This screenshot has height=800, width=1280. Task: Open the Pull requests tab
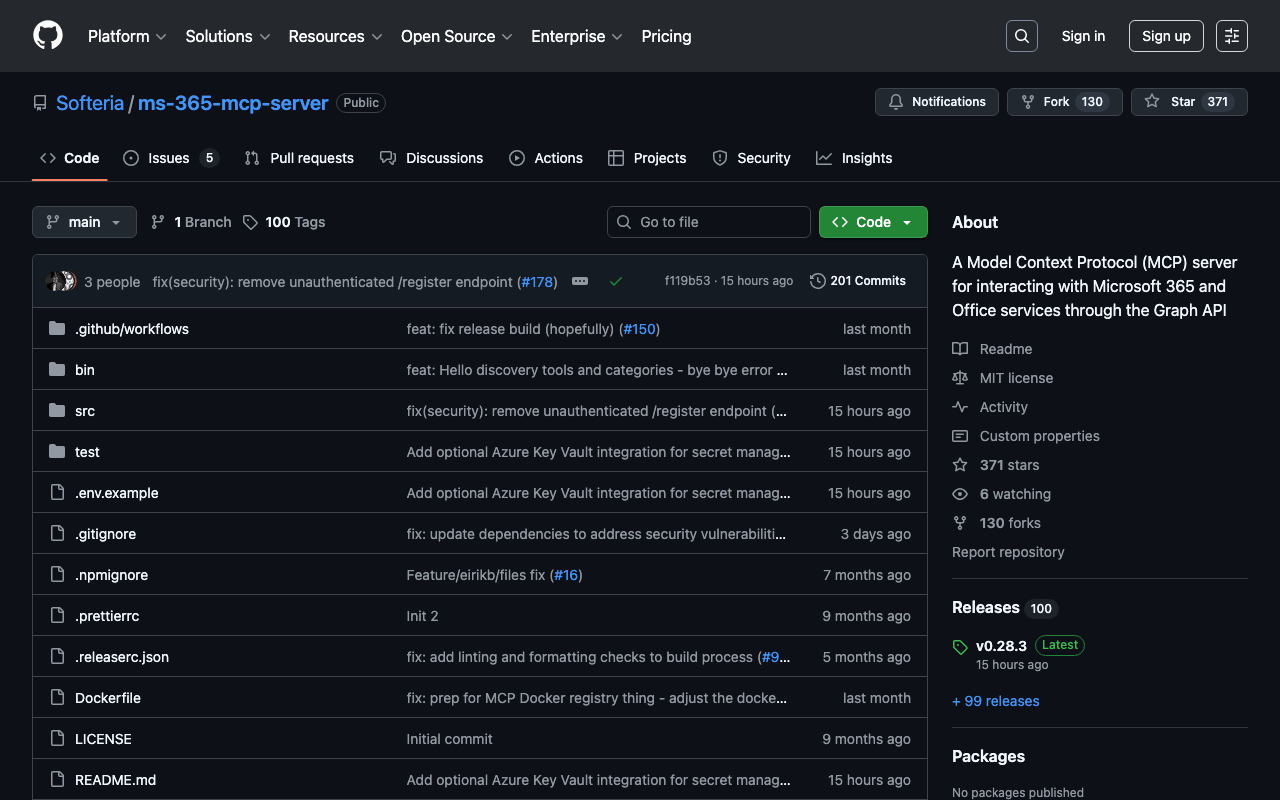(300, 158)
